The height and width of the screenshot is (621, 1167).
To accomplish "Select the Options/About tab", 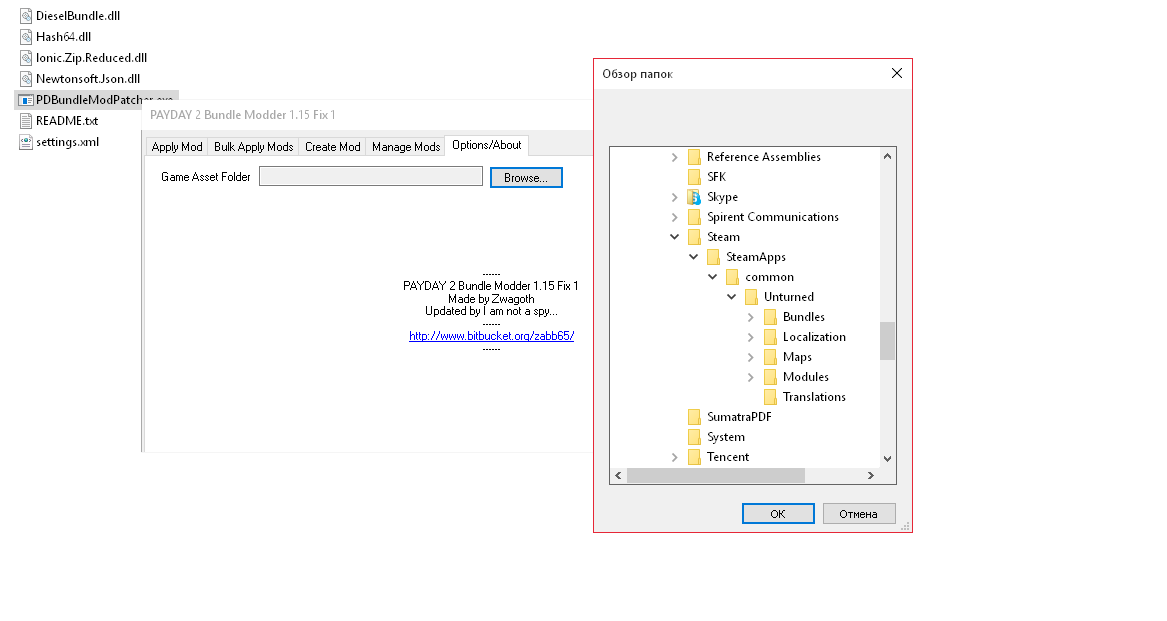I will (x=487, y=145).
